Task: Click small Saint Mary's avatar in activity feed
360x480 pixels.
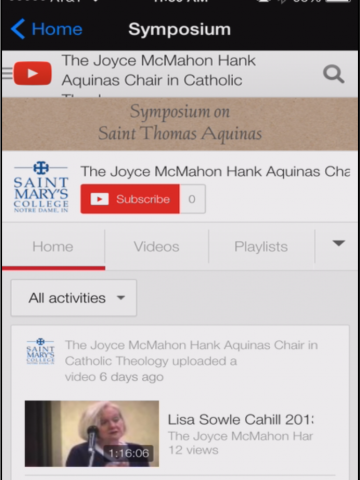Action: (40, 351)
